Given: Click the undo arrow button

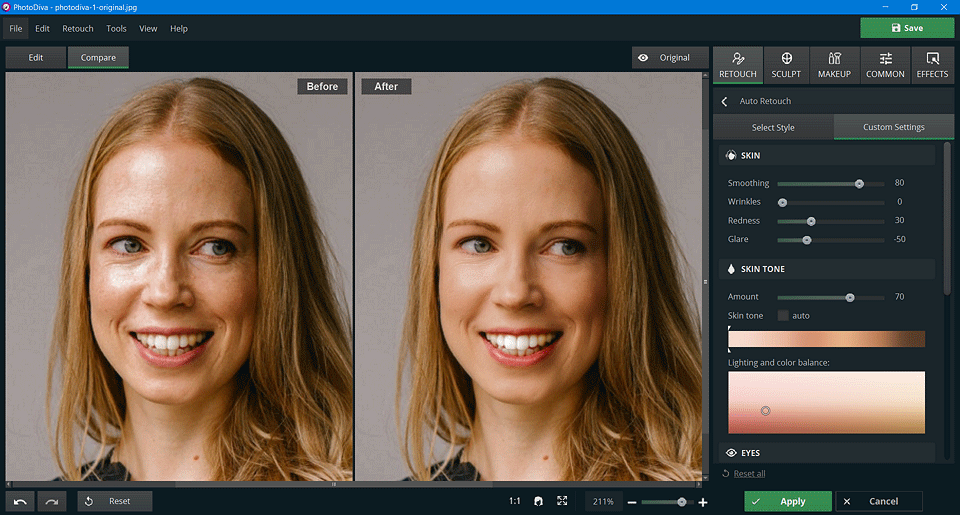Looking at the screenshot, I should (20, 501).
